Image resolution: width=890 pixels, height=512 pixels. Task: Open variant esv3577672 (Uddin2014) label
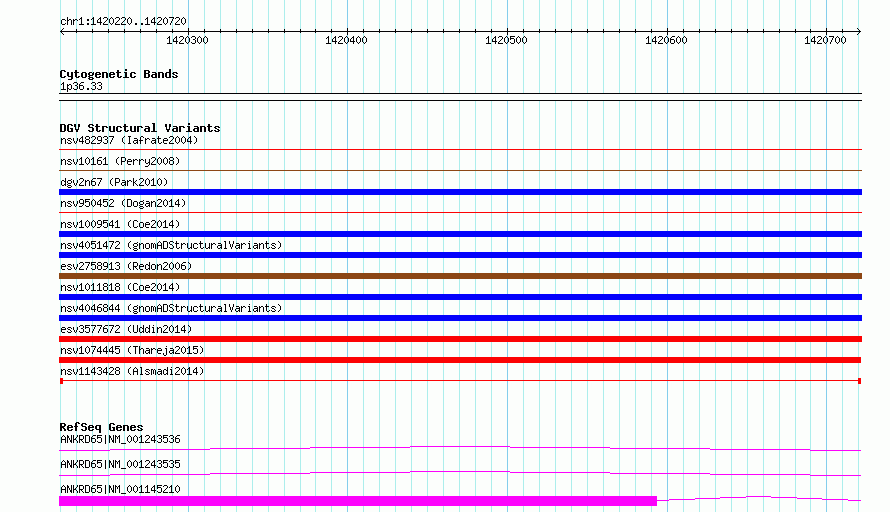(126, 329)
